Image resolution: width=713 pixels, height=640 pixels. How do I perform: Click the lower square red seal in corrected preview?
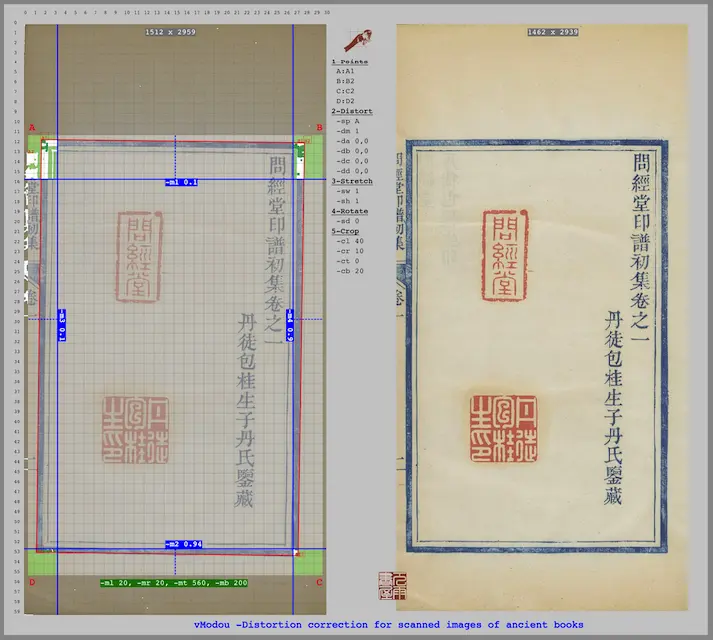coord(503,429)
